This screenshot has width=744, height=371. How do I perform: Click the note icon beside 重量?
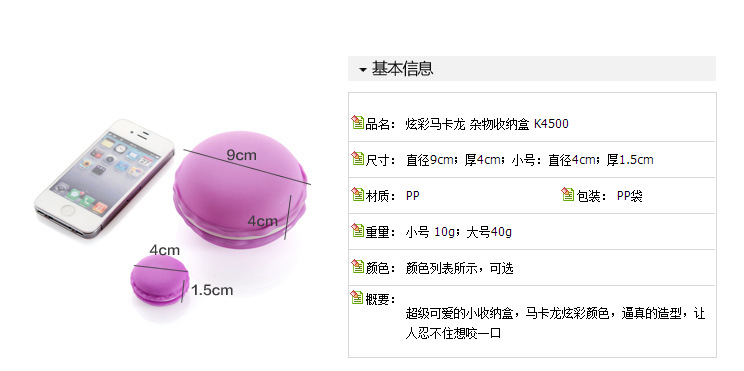click(x=357, y=230)
